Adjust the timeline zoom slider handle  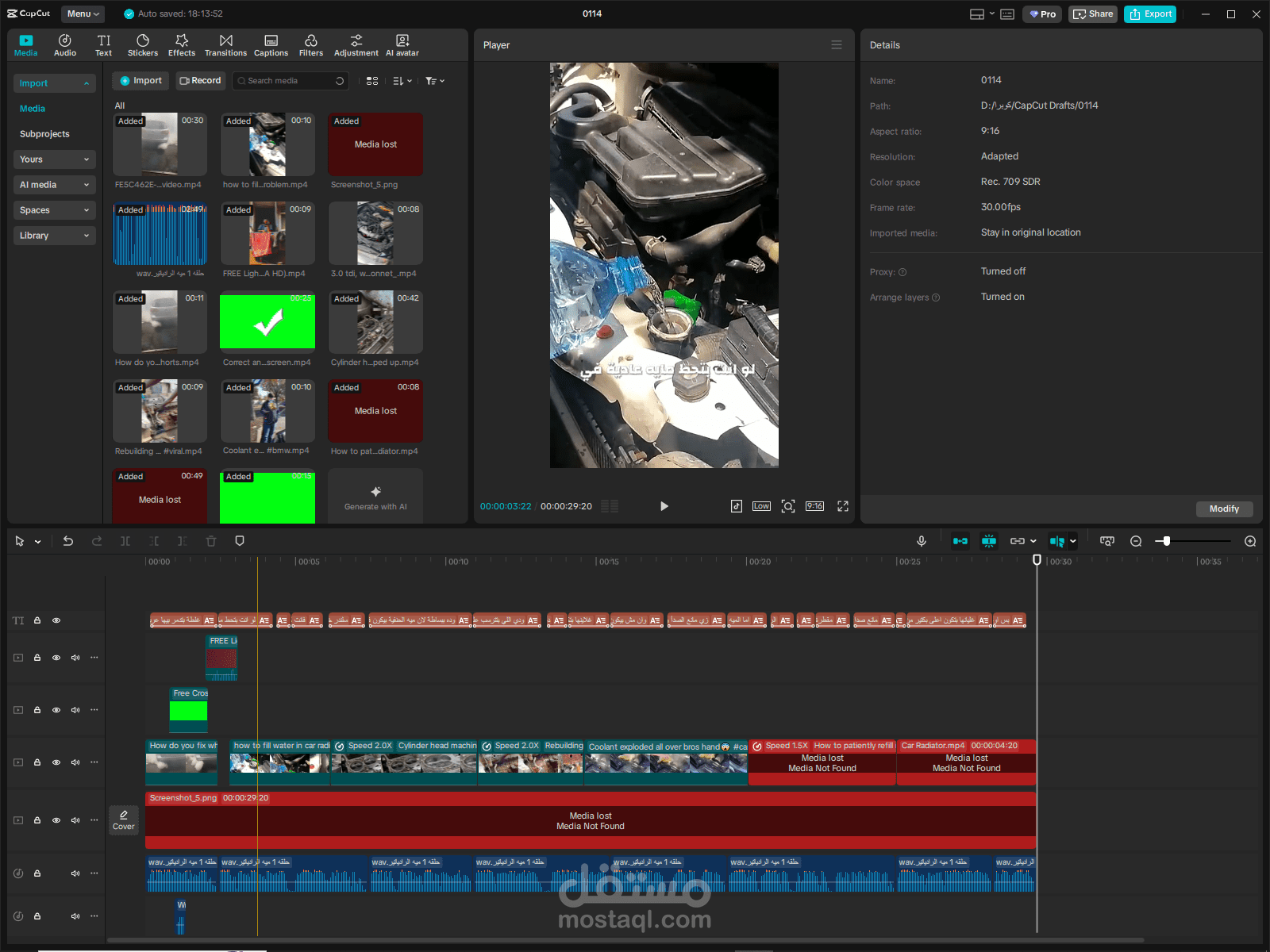tap(1166, 541)
